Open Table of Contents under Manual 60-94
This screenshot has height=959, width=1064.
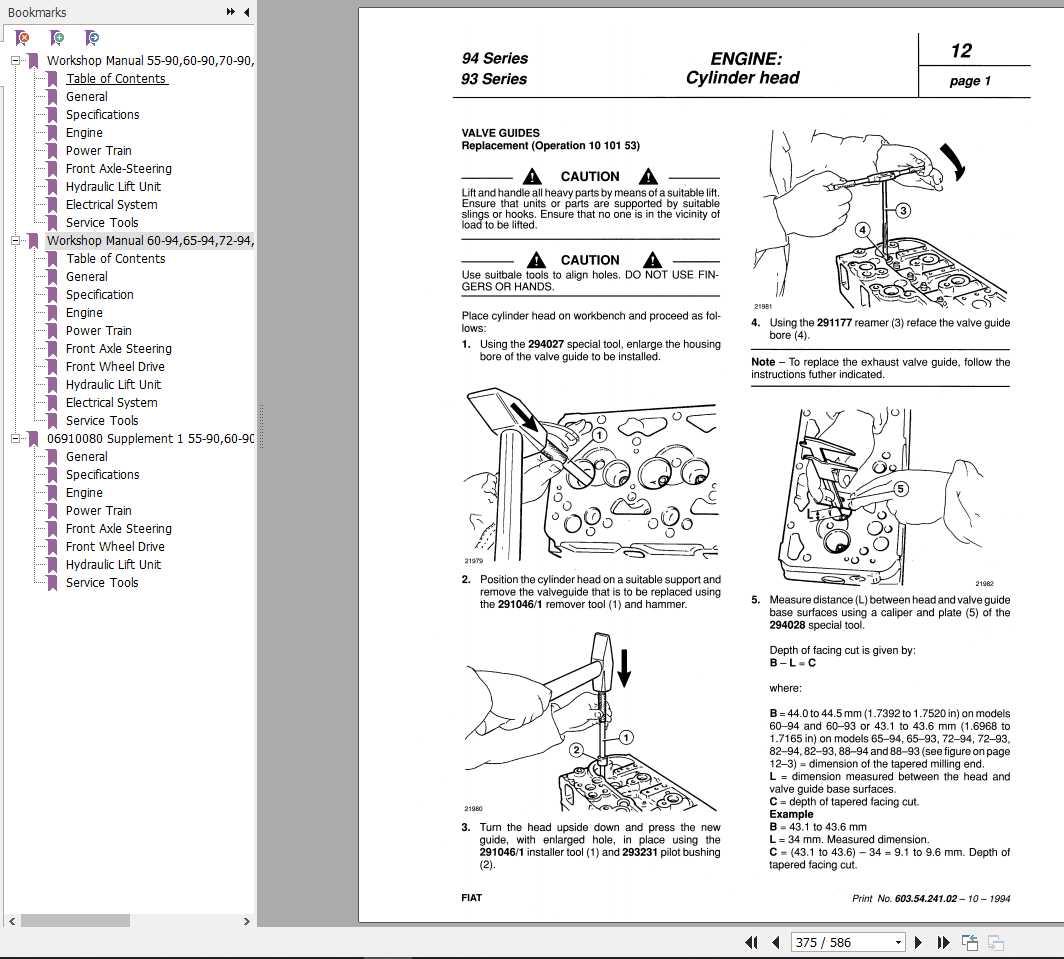click(x=115, y=259)
